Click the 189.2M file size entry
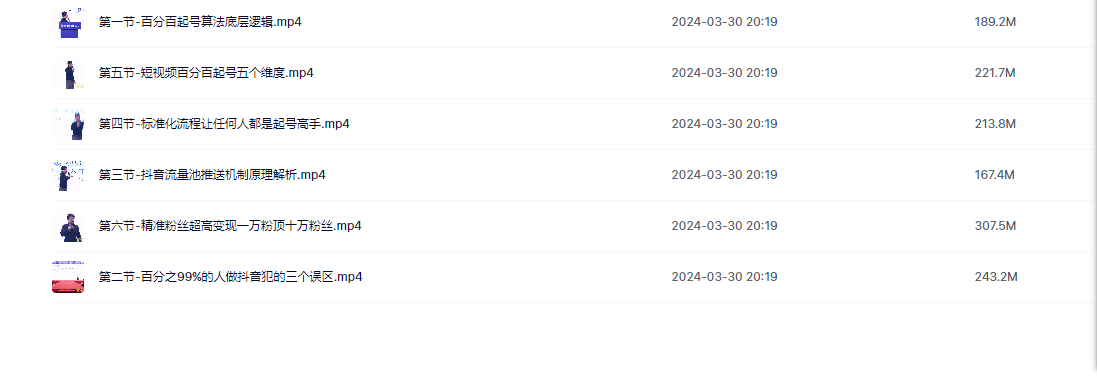Viewport: 1097px width, 392px height. point(995,22)
